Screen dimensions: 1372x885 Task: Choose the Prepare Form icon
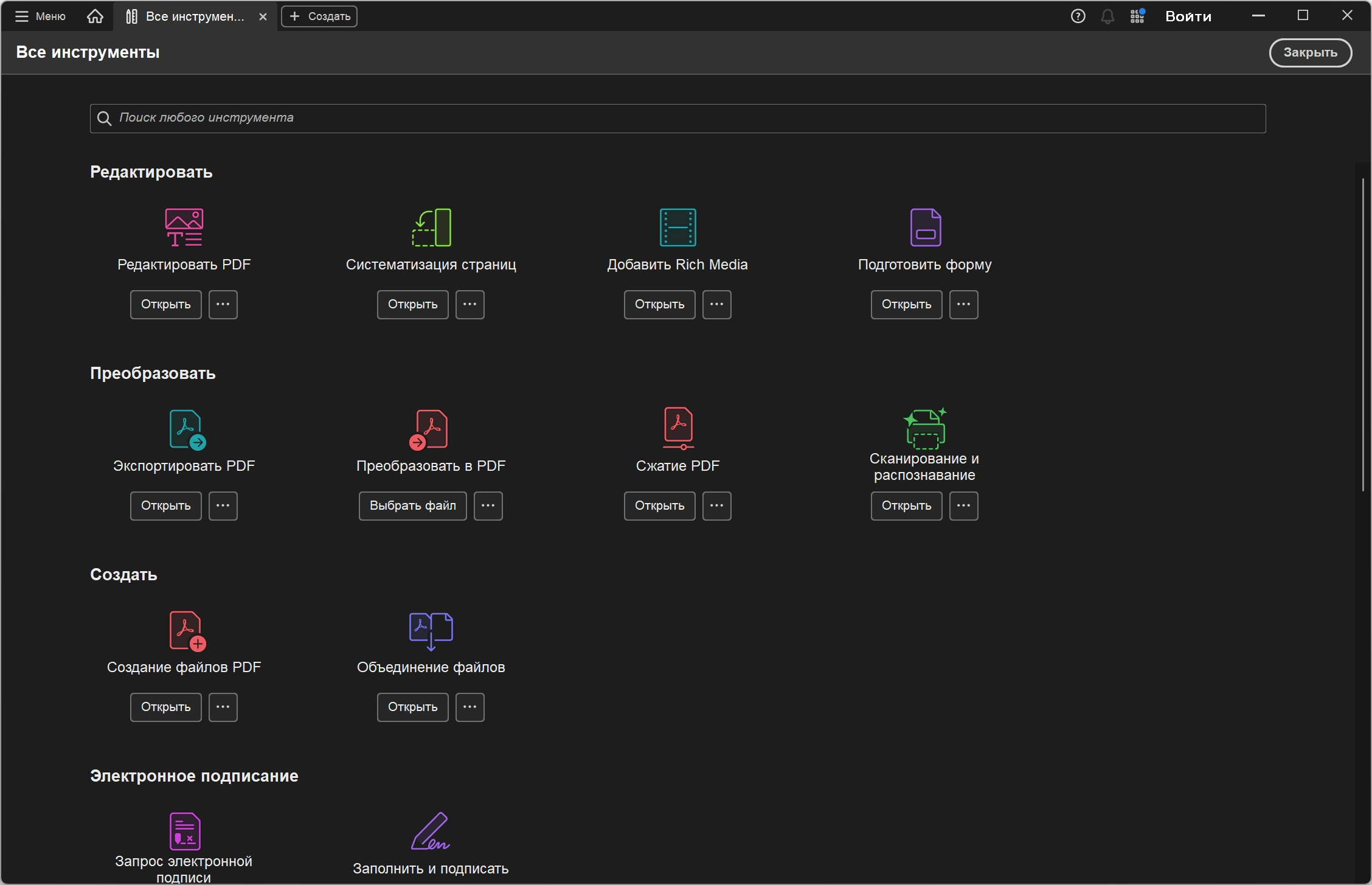[x=925, y=227]
